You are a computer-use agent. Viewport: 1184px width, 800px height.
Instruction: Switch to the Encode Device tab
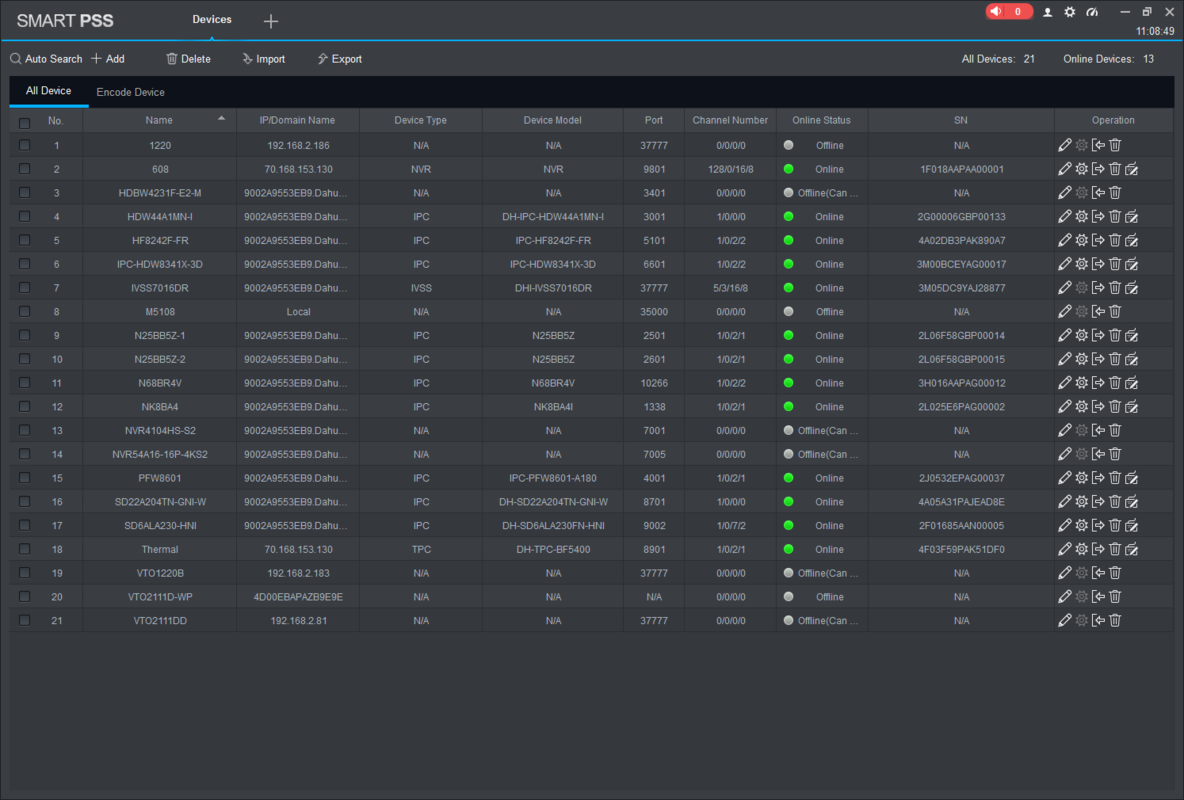click(130, 92)
